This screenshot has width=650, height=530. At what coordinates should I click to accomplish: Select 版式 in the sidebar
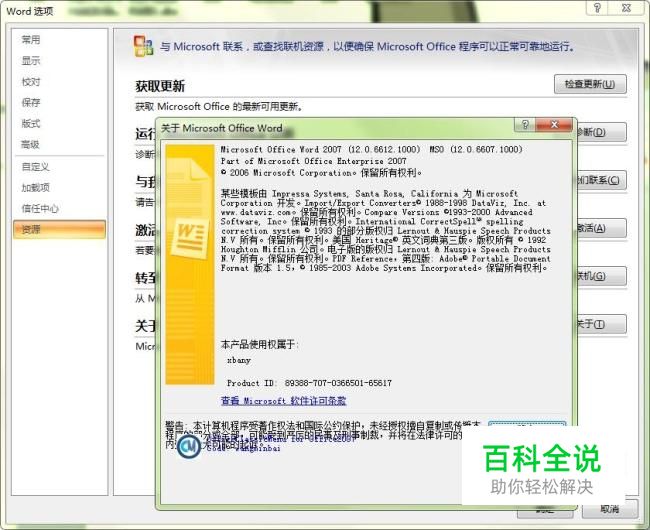(31, 123)
